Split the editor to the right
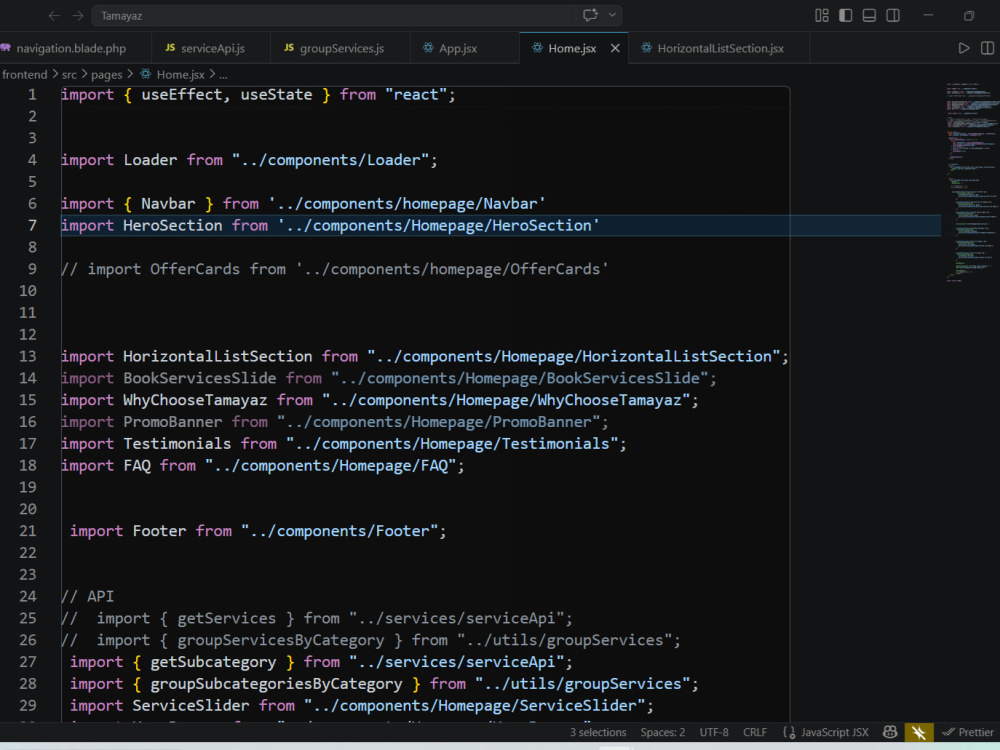Viewport: 1000px width, 750px height. pos(987,48)
